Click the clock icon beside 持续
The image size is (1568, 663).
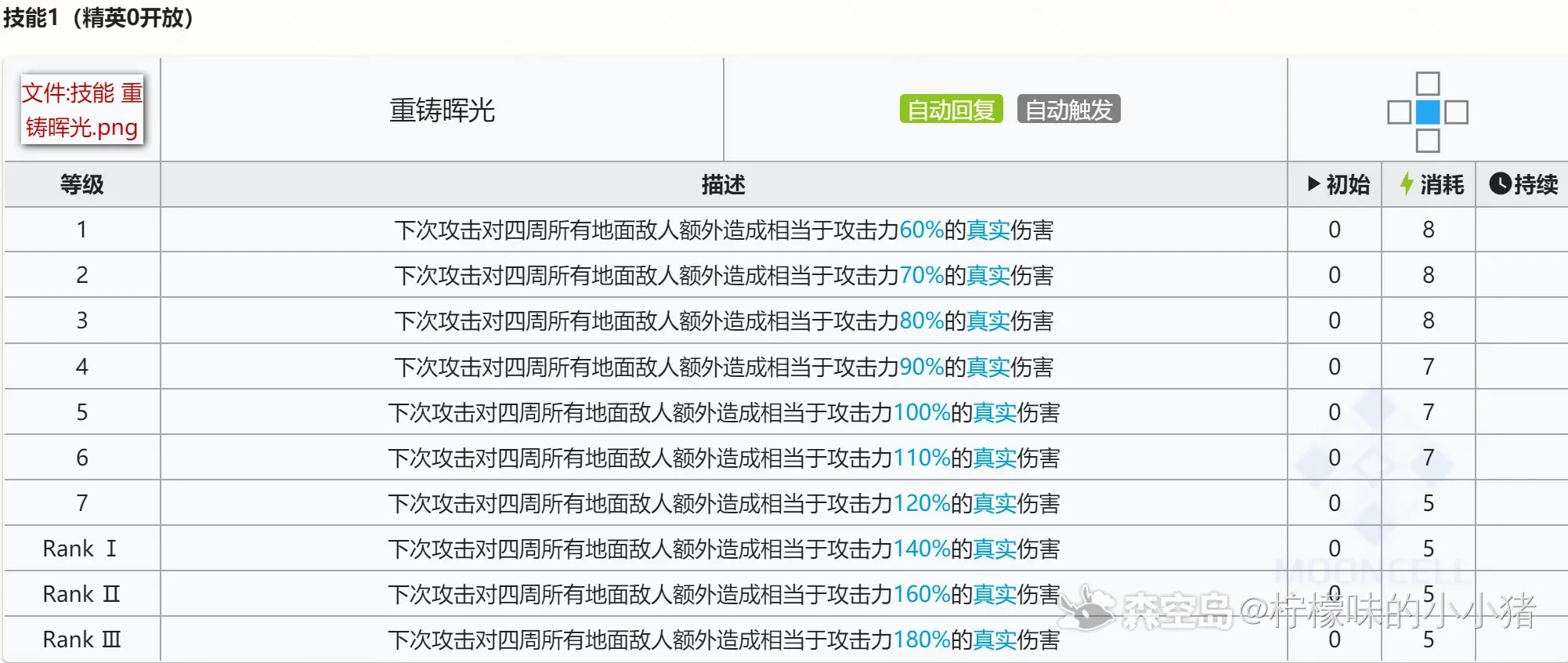tap(1500, 184)
